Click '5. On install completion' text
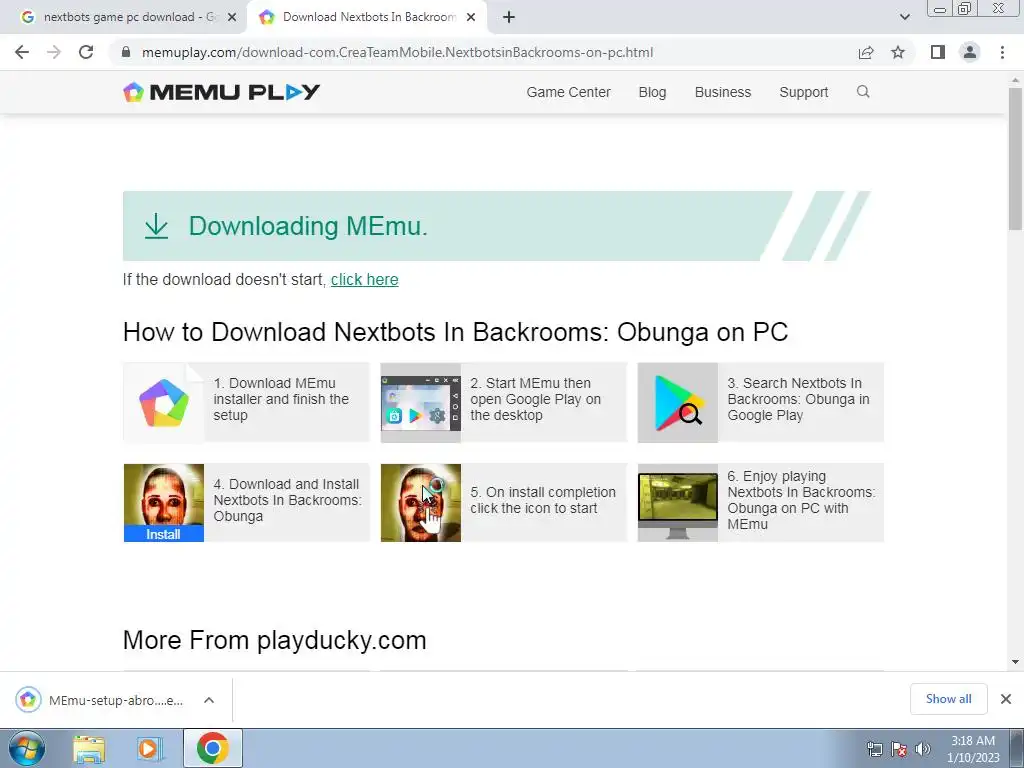Image resolution: width=1024 pixels, height=768 pixels. (543, 500)
